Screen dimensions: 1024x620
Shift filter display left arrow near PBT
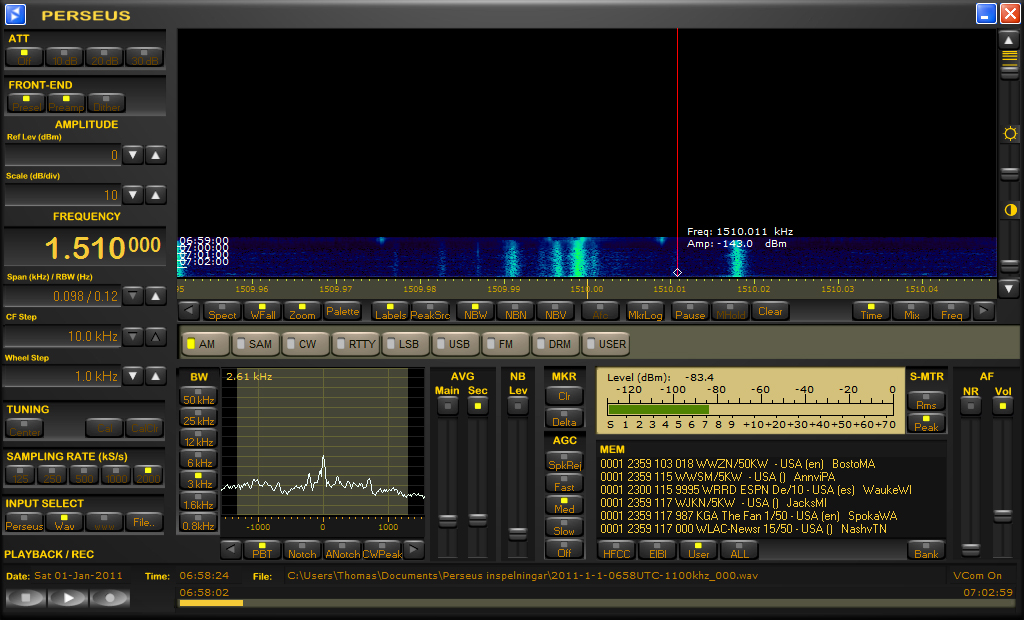231,550
